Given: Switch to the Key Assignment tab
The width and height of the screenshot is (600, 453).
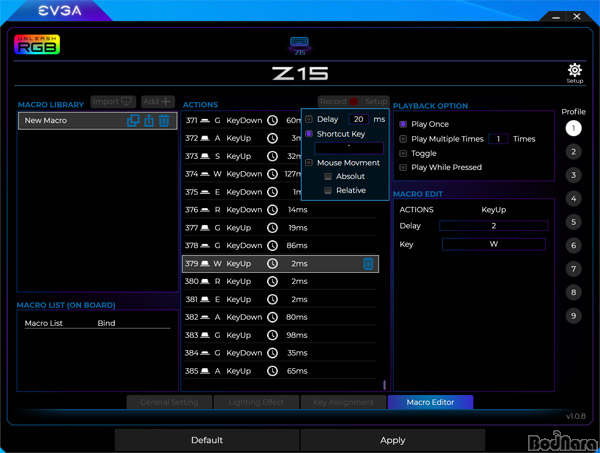Looking at the screenshot, I should [x=343, y=402].
